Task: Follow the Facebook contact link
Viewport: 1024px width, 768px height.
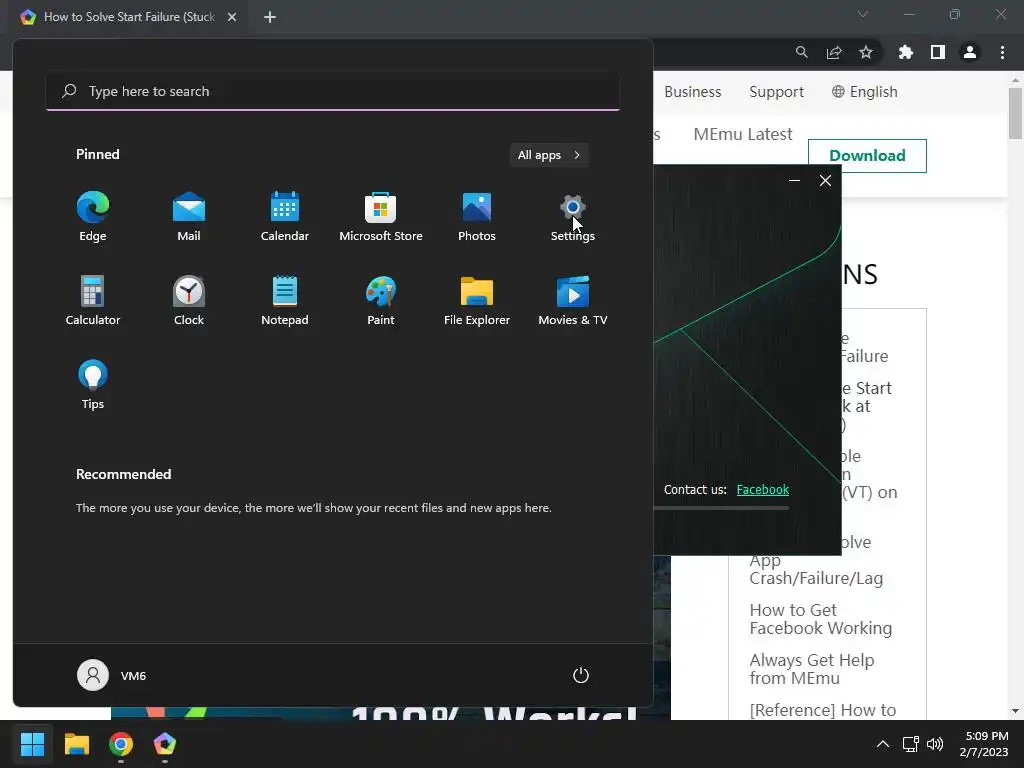Action: [763, 490]
